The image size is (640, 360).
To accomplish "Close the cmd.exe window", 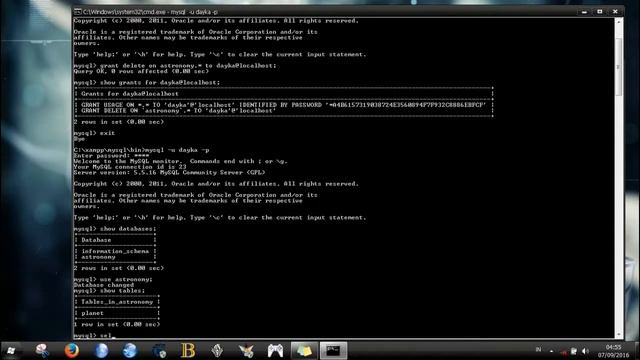I will 615,12.
